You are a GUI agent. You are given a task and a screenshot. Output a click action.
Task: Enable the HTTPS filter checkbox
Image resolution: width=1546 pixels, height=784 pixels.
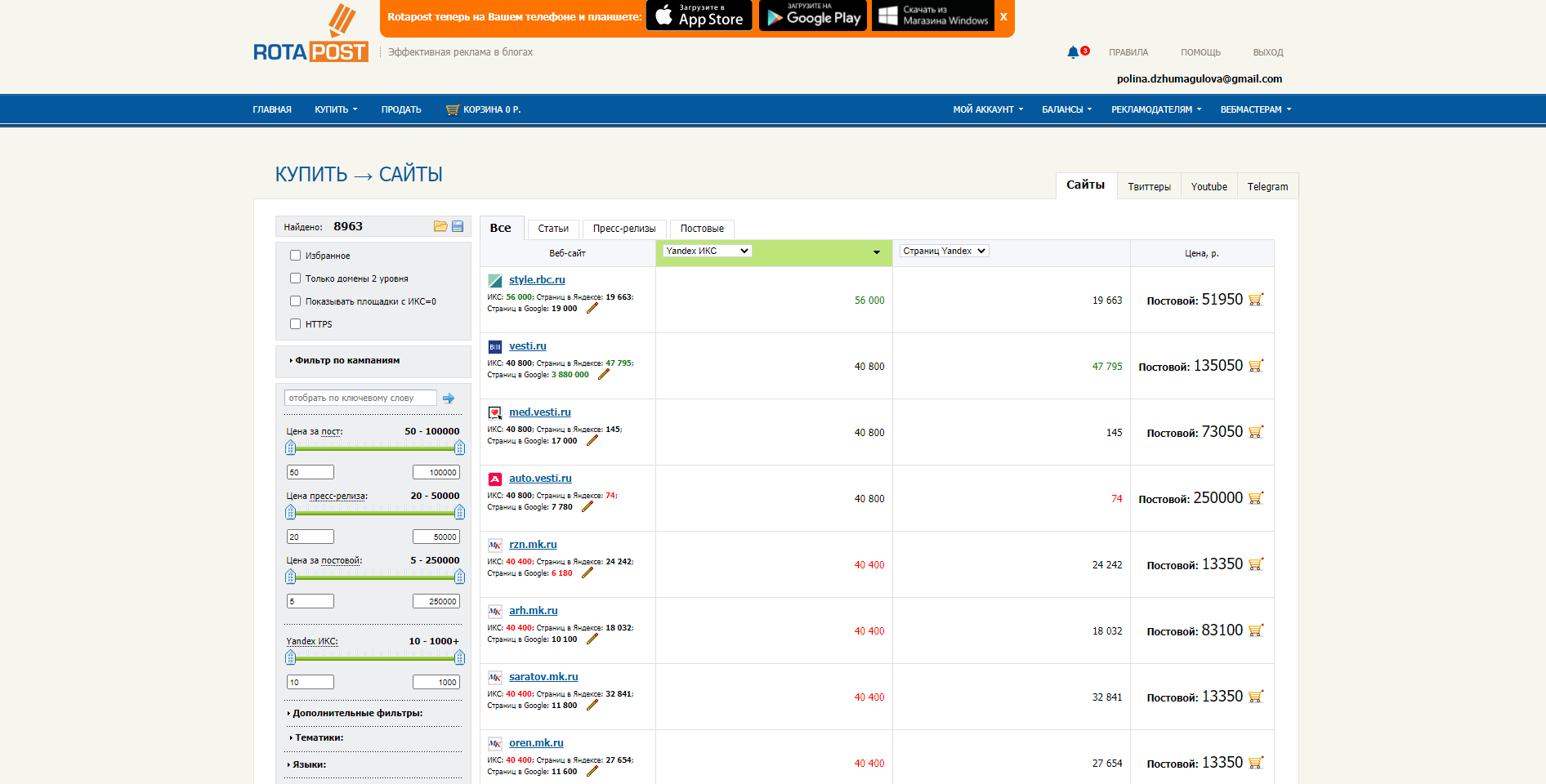[x=295, y=324]
